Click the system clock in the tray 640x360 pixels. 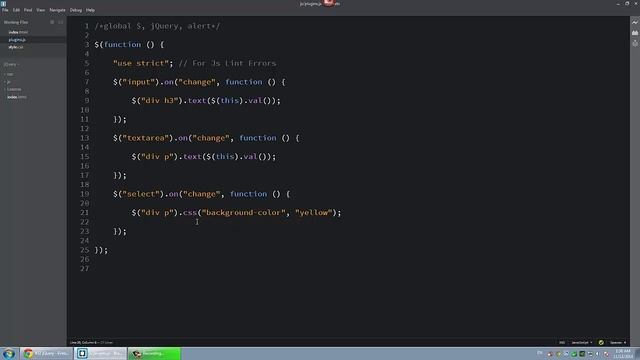pos(623,353)
